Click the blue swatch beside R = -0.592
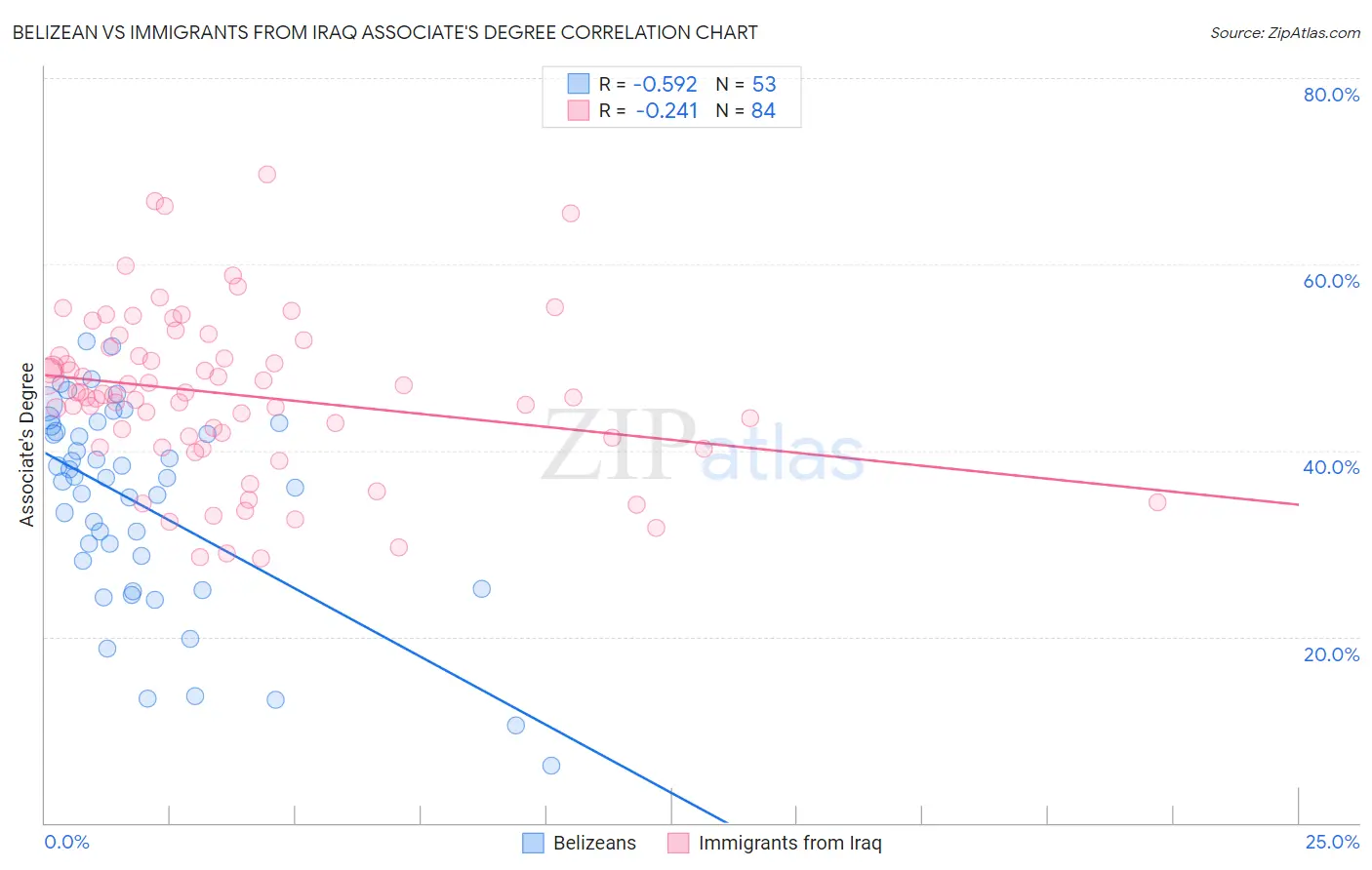 [579, 84]
